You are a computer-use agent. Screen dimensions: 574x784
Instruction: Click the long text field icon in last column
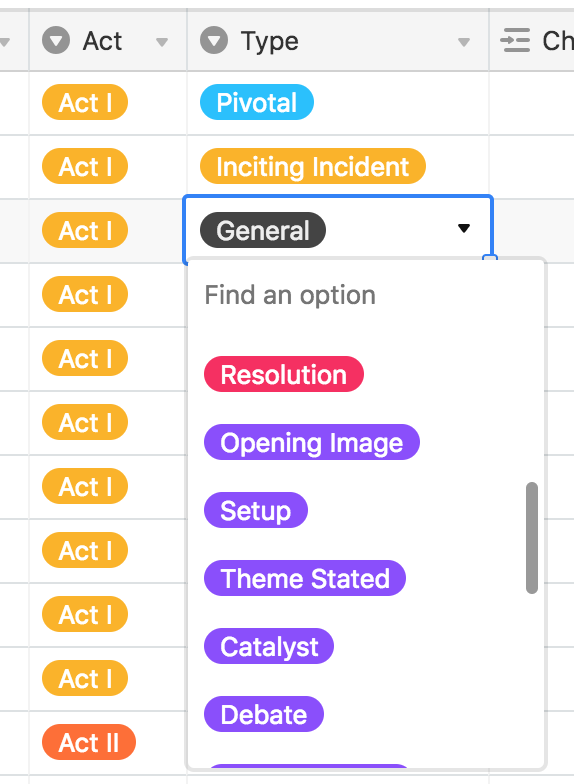tap(515, 40)
